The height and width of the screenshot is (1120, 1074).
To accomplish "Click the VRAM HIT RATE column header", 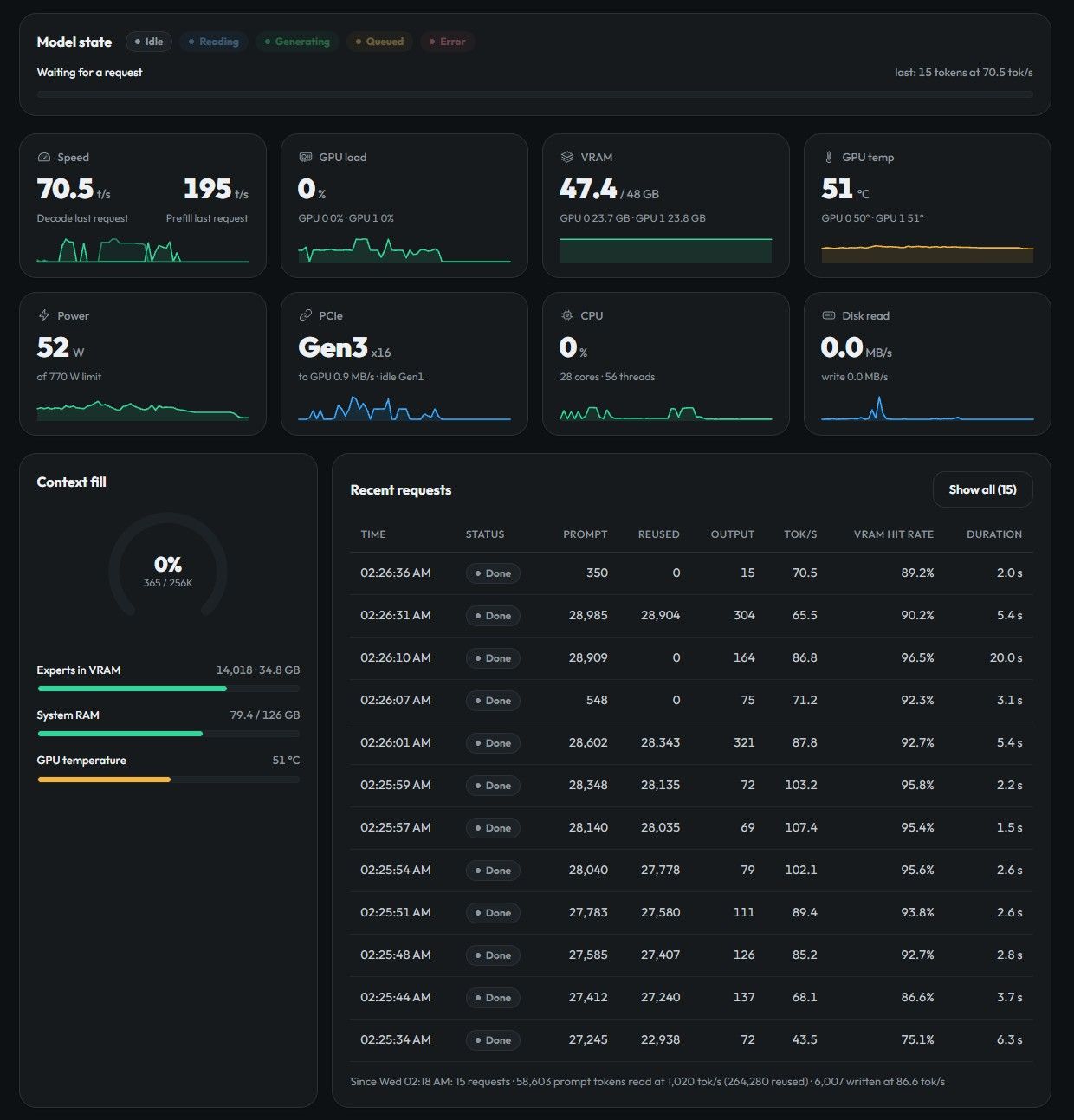I will [894, 534].
